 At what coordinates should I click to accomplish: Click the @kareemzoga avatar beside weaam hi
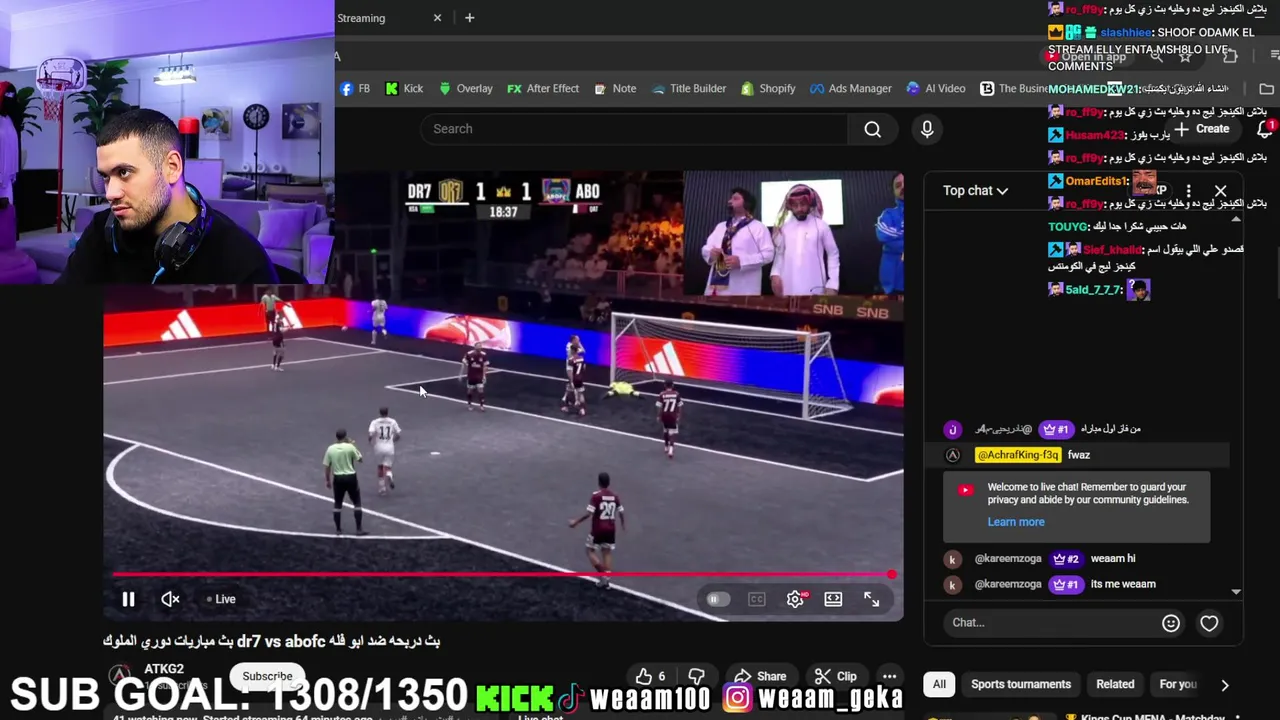[953, 559]
